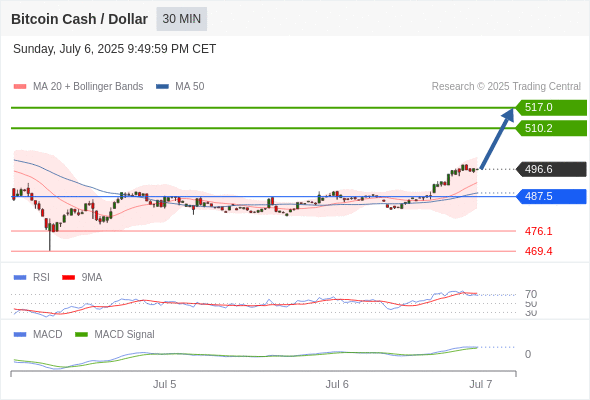Click the RSI 70 level label

tap(531, 294)
